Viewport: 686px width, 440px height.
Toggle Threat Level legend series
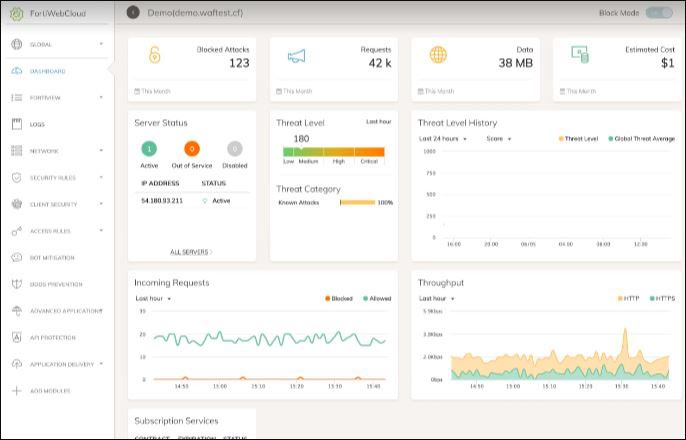(578, 139)
